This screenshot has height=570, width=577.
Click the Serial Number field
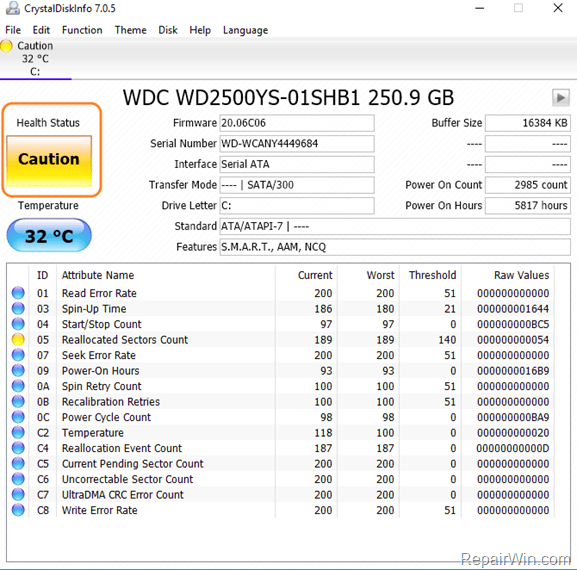coord(297,144)
